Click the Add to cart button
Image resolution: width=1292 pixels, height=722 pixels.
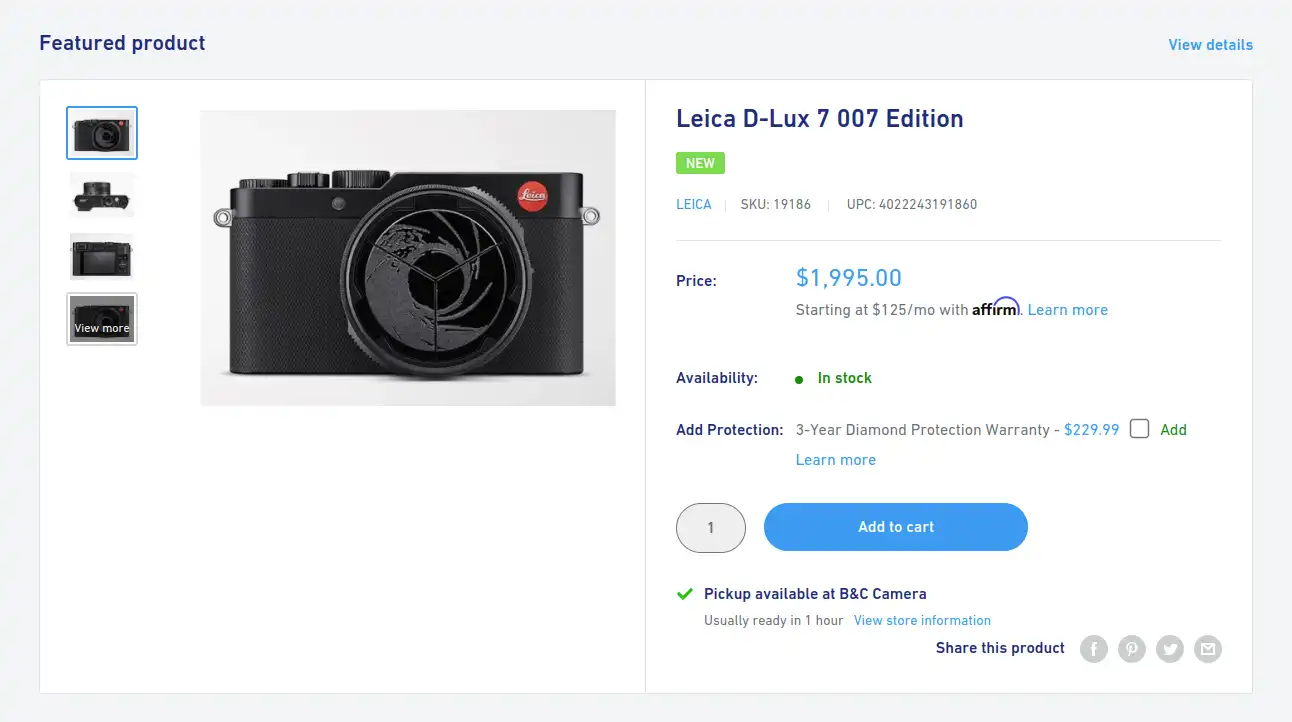tap(896, 527)
